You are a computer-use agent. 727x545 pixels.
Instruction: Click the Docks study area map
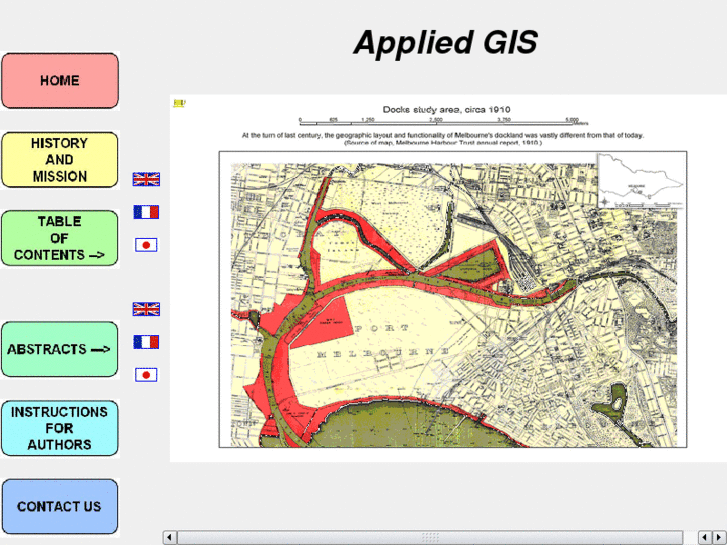[x=453, y=299]
